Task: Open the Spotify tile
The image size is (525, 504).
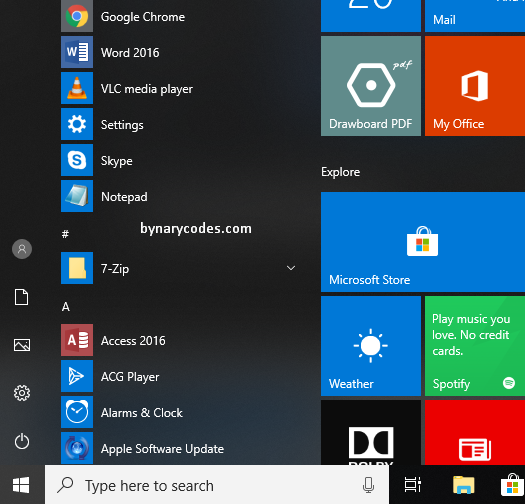Action: tap(475, 346)
